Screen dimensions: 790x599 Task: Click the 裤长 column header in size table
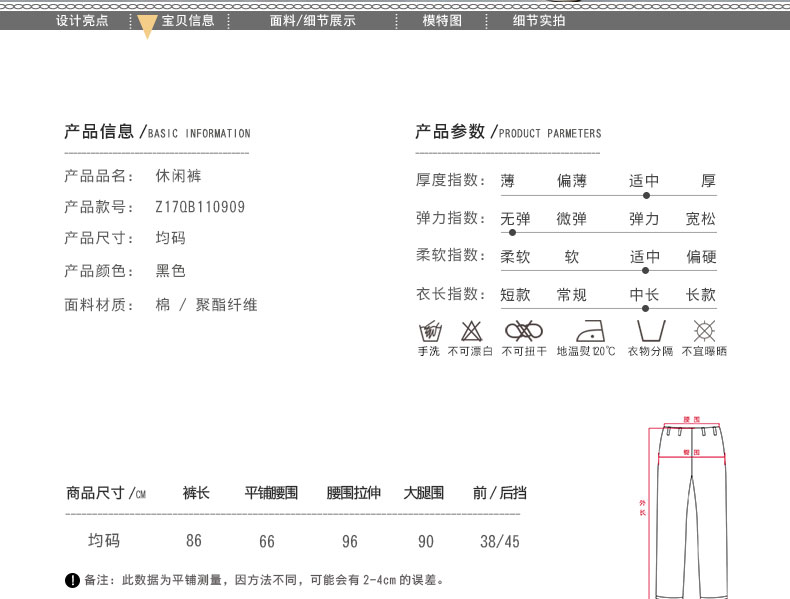[x=196, y=493]
